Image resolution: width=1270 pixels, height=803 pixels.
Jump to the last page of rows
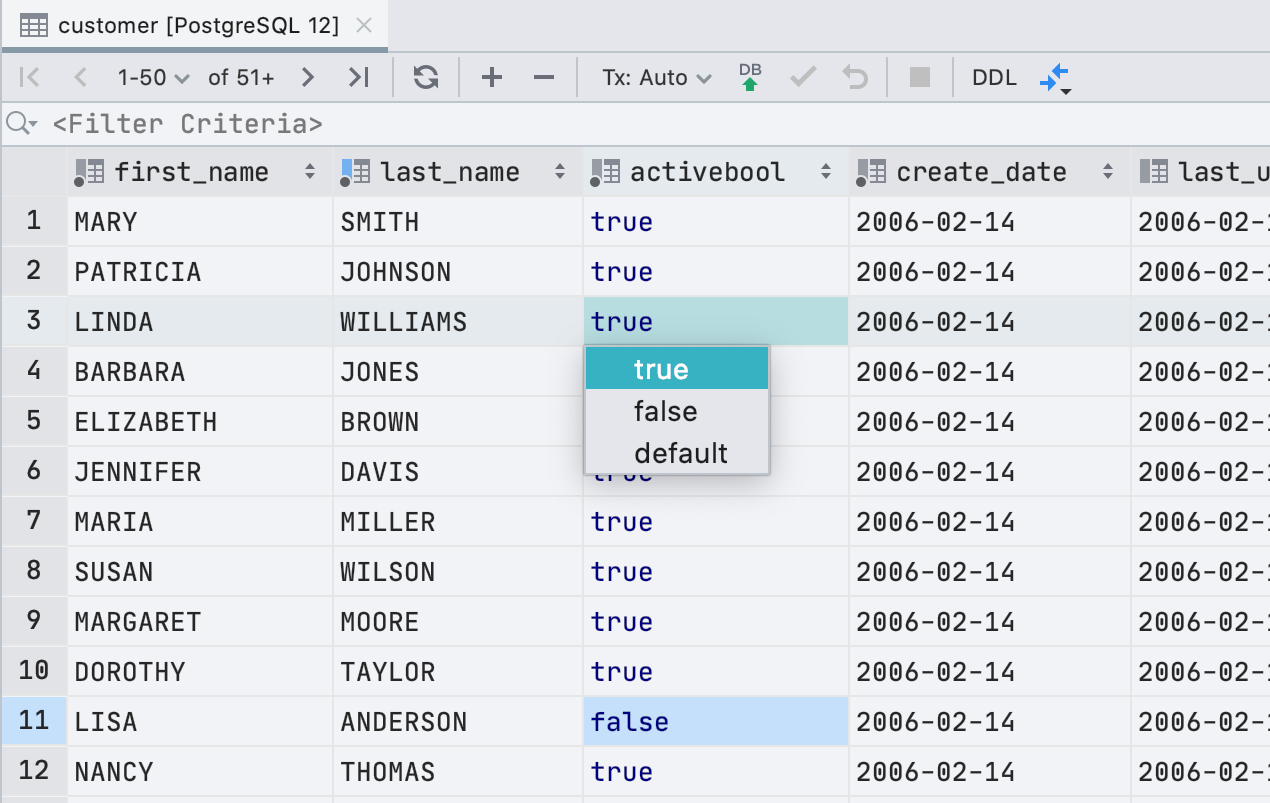click(358, 77)
